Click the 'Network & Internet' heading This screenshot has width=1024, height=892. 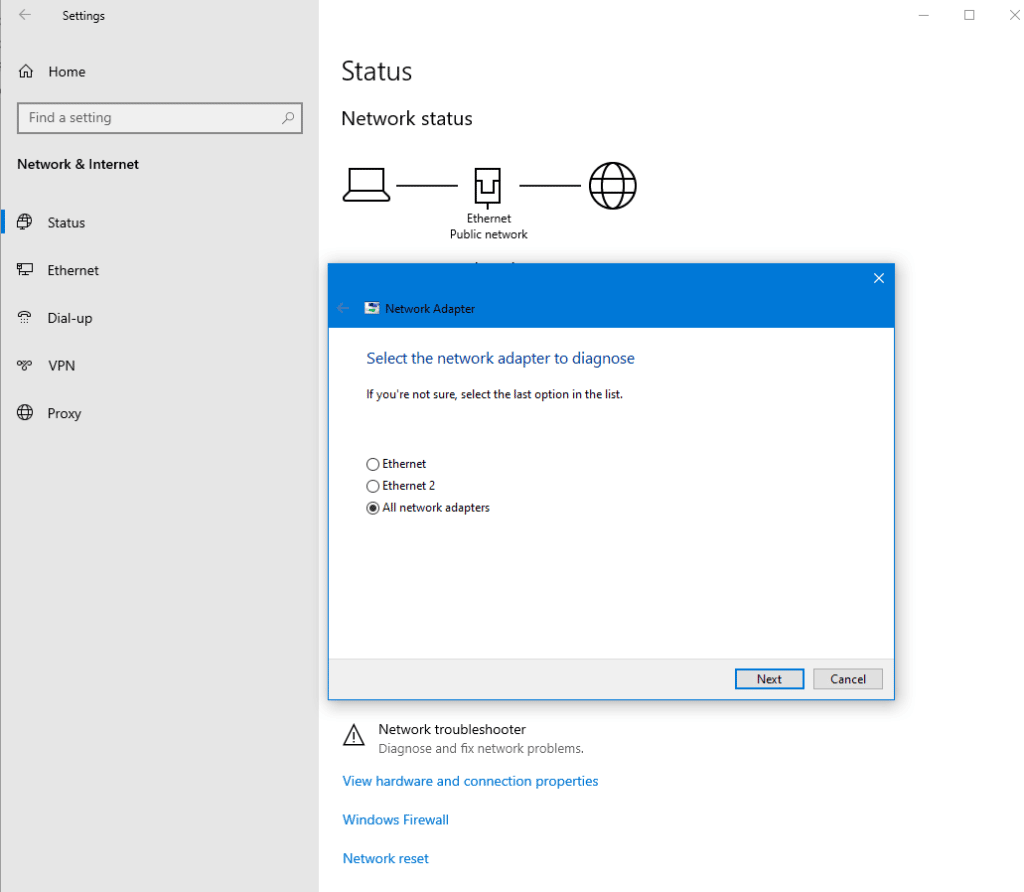click(78, 164)
